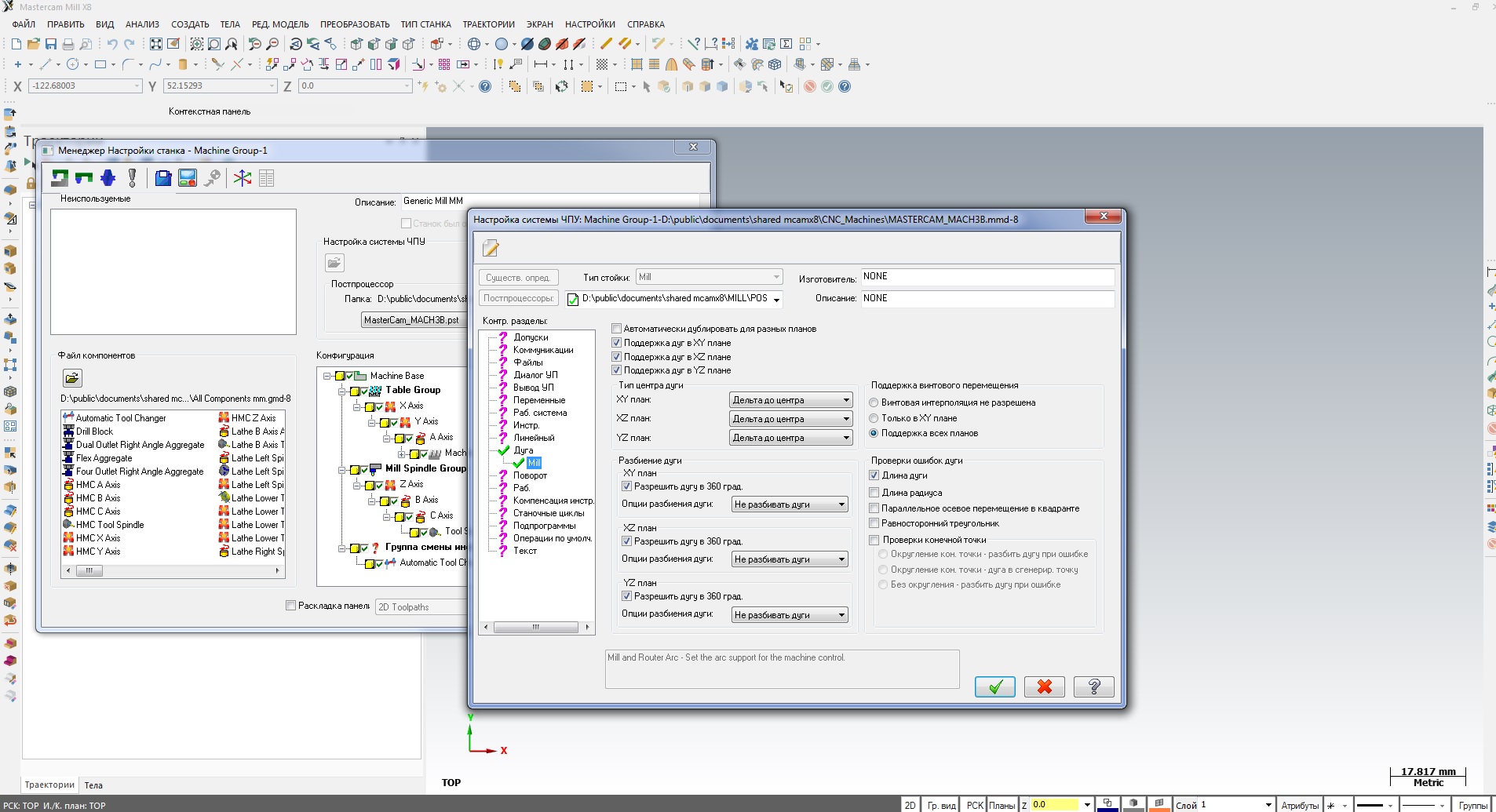Open the ТРАЕКТОРИИ menu
This screenshot has height=812, width=1496.
[x=488, y=24]
